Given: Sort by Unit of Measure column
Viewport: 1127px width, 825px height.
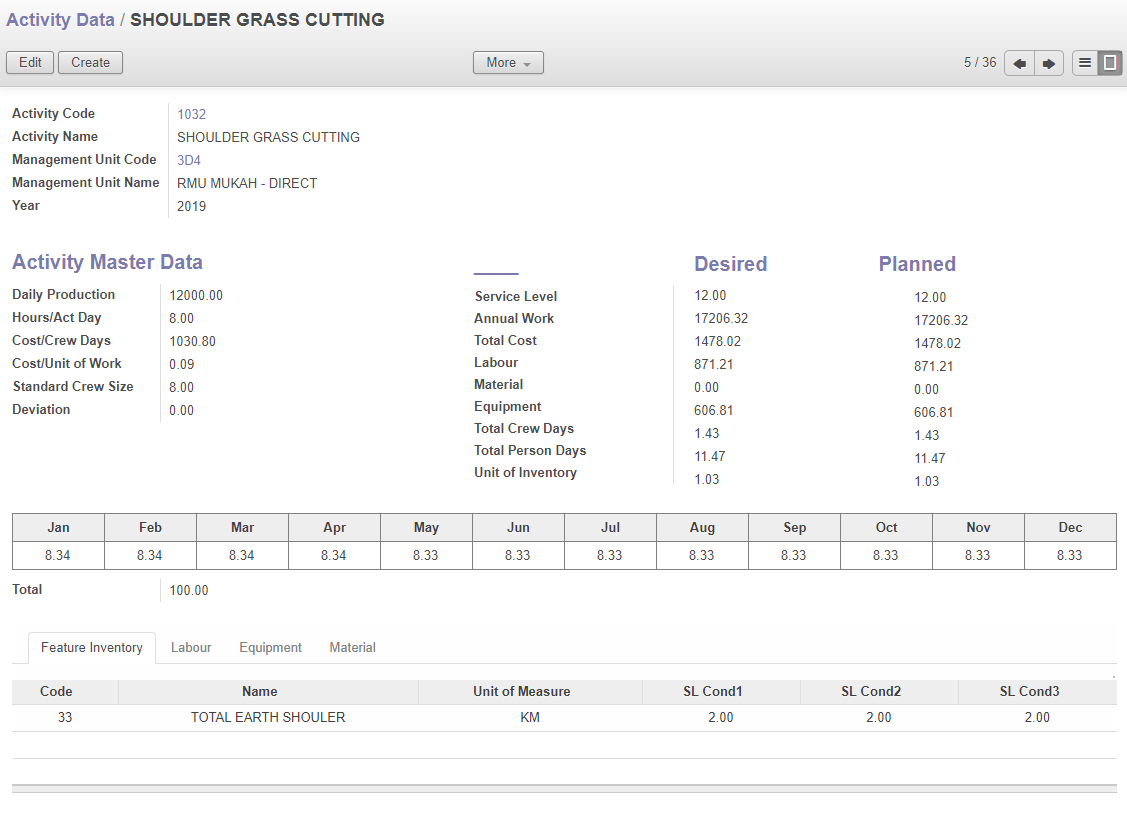Looking at the screenshot, I should coord(521,692).
